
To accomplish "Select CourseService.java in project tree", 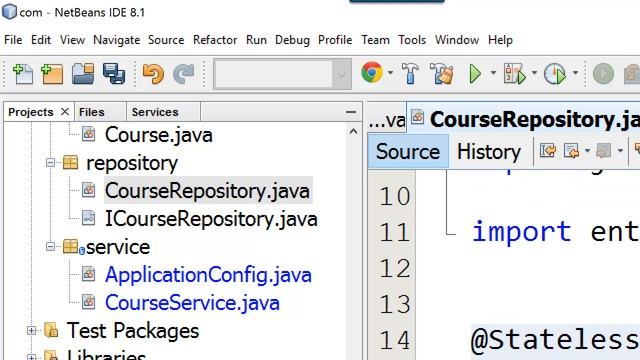I will click(x=192, y=302).
